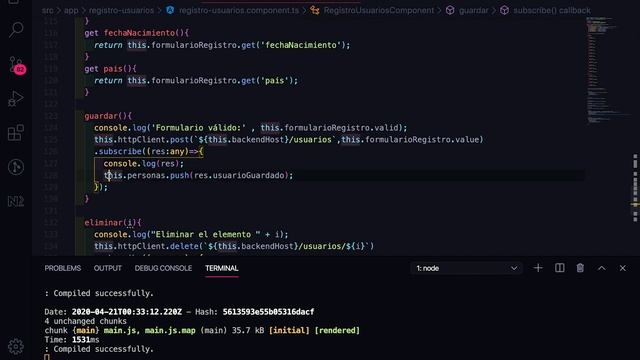Click the 'subscribe() callback' breadcrumb

click(x=552, y=11)
